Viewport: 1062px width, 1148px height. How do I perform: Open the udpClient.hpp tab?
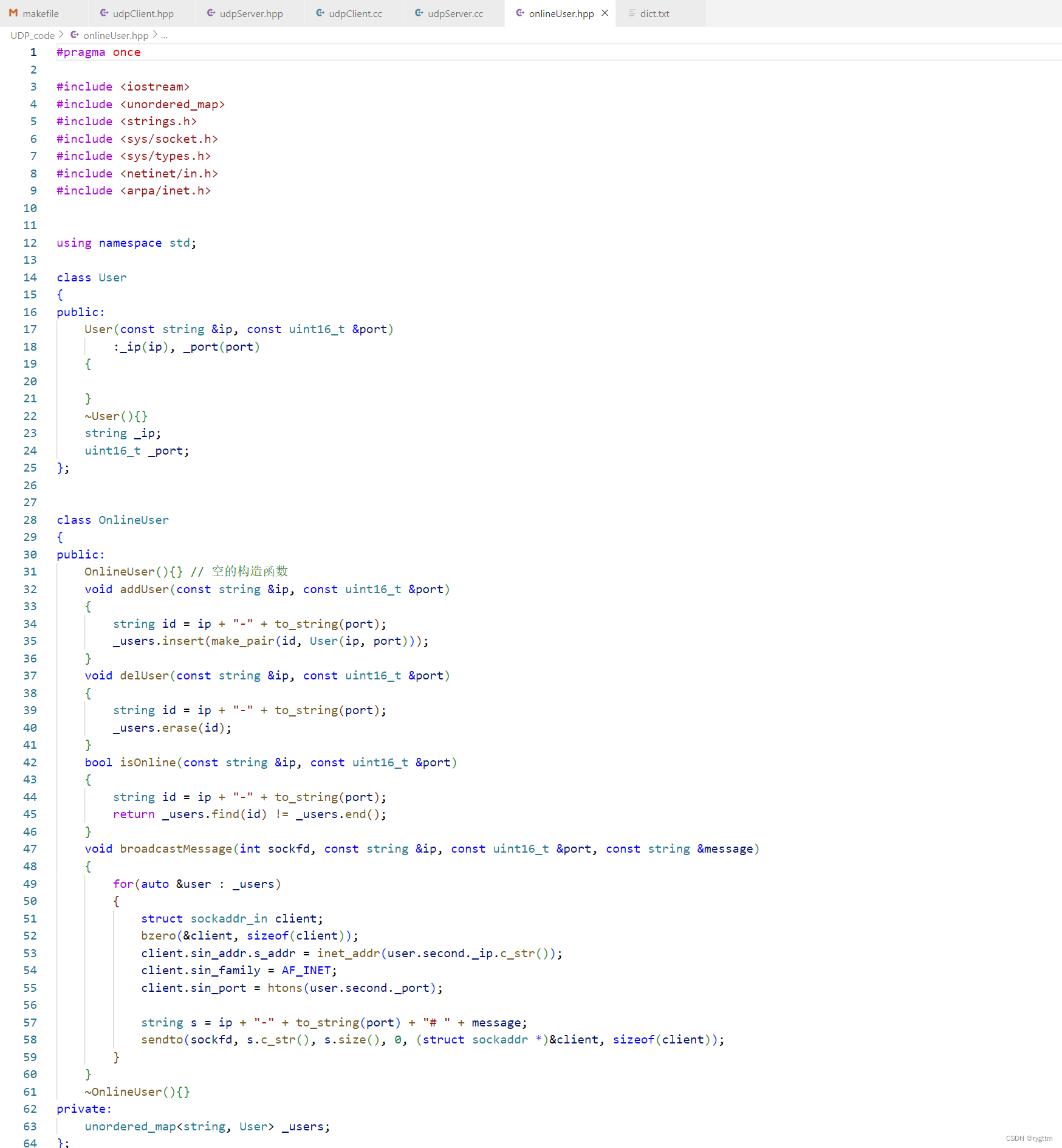pyautogui.click(x=143, y=13)
